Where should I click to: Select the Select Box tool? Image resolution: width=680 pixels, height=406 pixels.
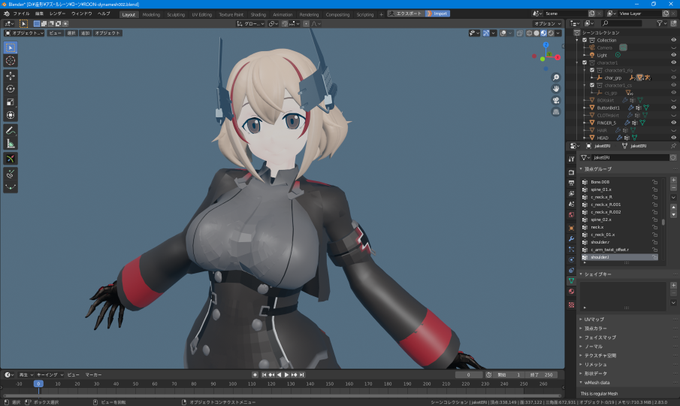click(10, 47)
